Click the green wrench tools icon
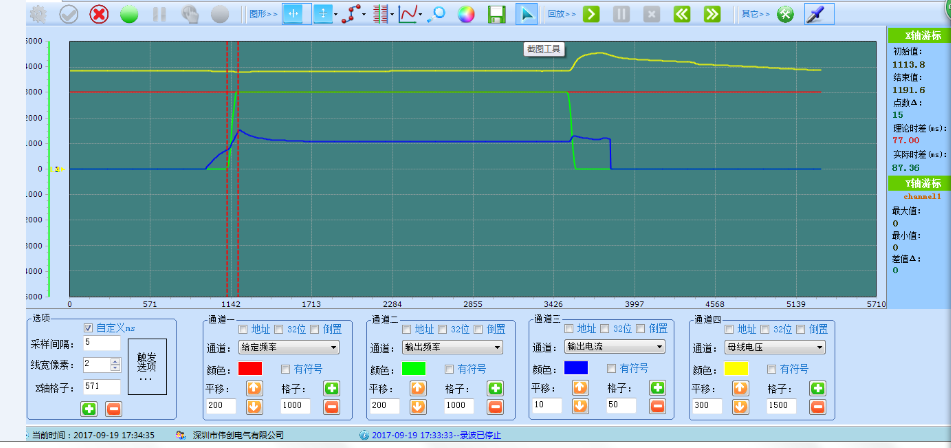Screen dimensions: 951x448 tap(785, 14)
